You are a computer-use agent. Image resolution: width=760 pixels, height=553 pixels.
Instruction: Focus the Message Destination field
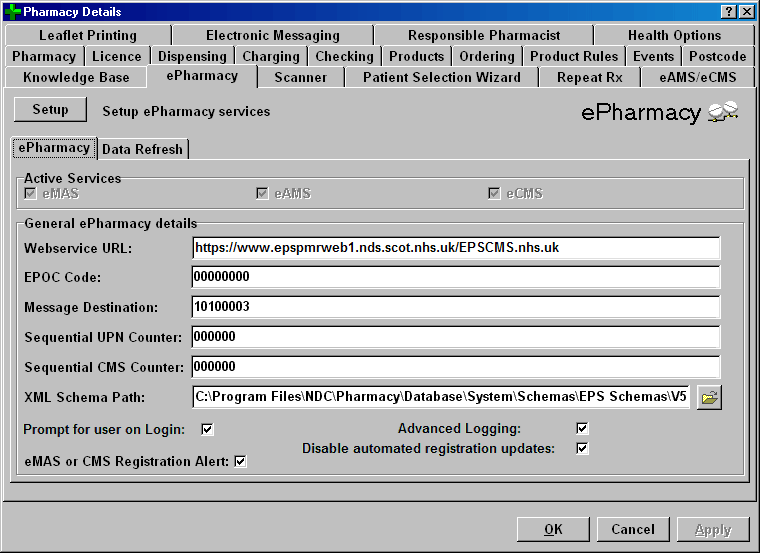click(x=455, y=308)
